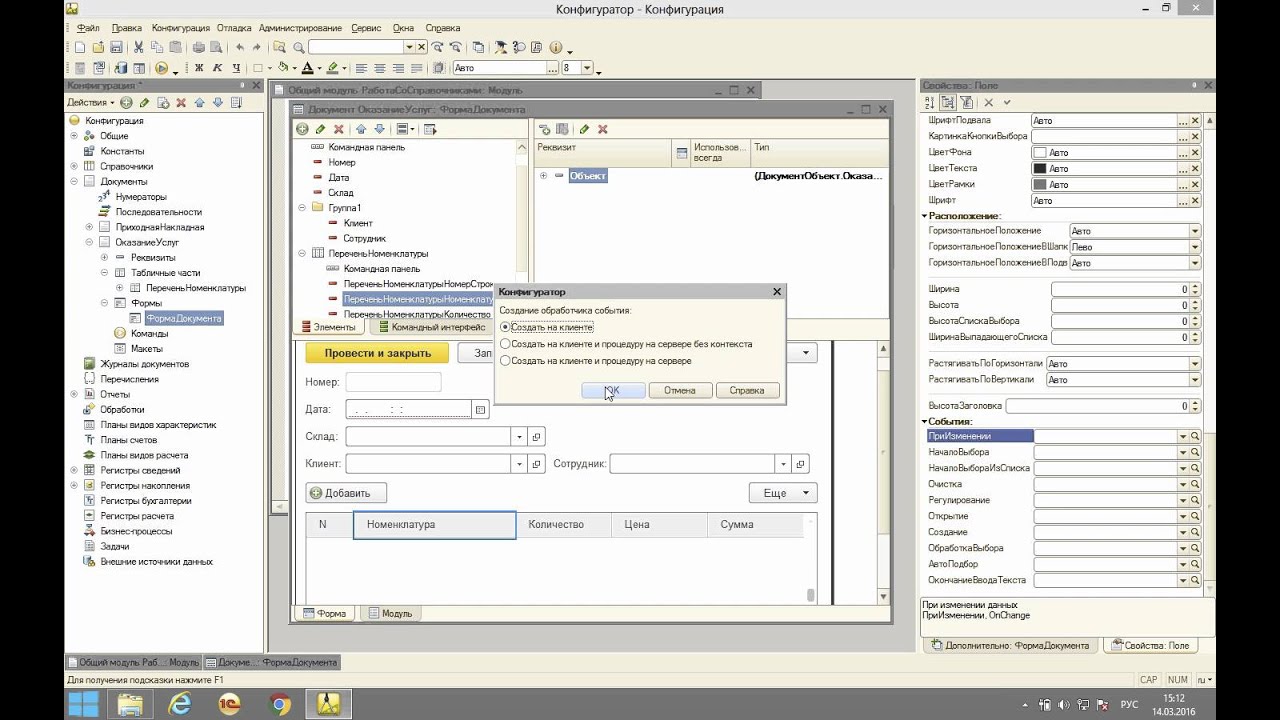Click the 'Провести и закрыть' button in form preview
Screen dimensions: 1280x720
pos(377,353)
